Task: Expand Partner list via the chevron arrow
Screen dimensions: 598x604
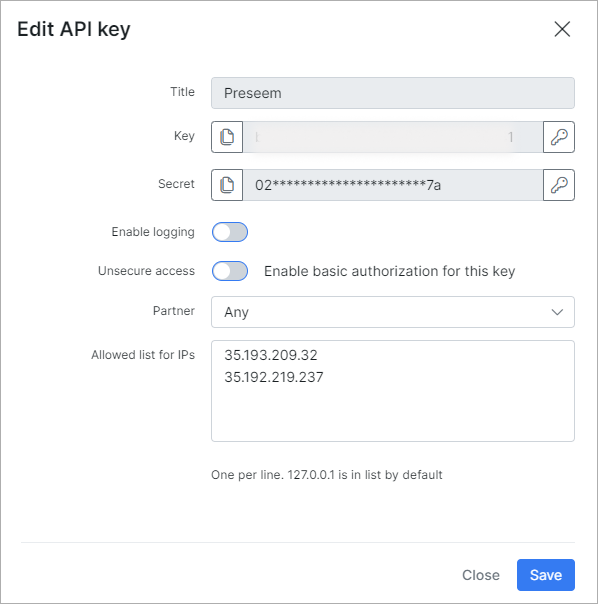Action: tap(557, 312)
